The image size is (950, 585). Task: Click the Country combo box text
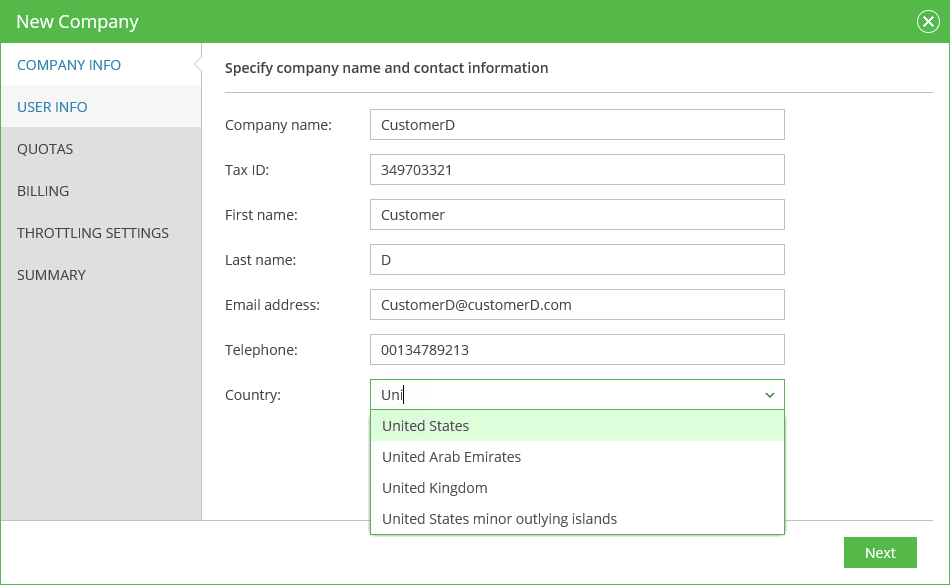[560, 395]
